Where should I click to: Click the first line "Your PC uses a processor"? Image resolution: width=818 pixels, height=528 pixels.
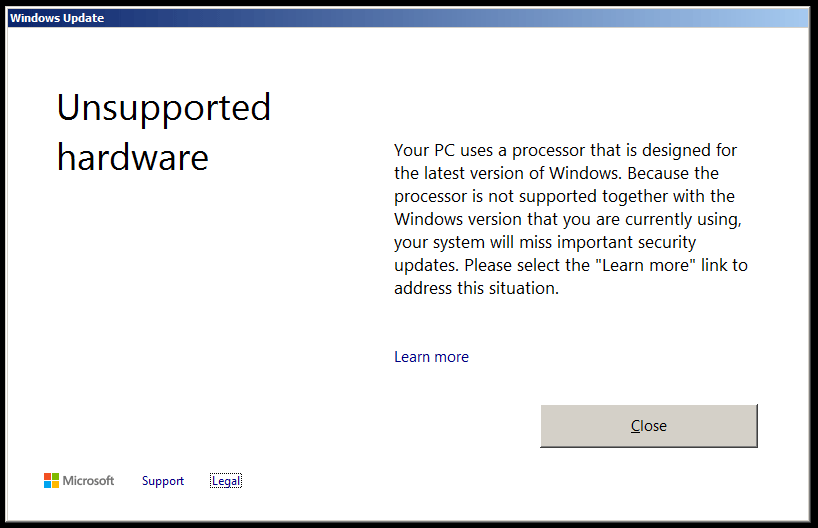(502, 150)
